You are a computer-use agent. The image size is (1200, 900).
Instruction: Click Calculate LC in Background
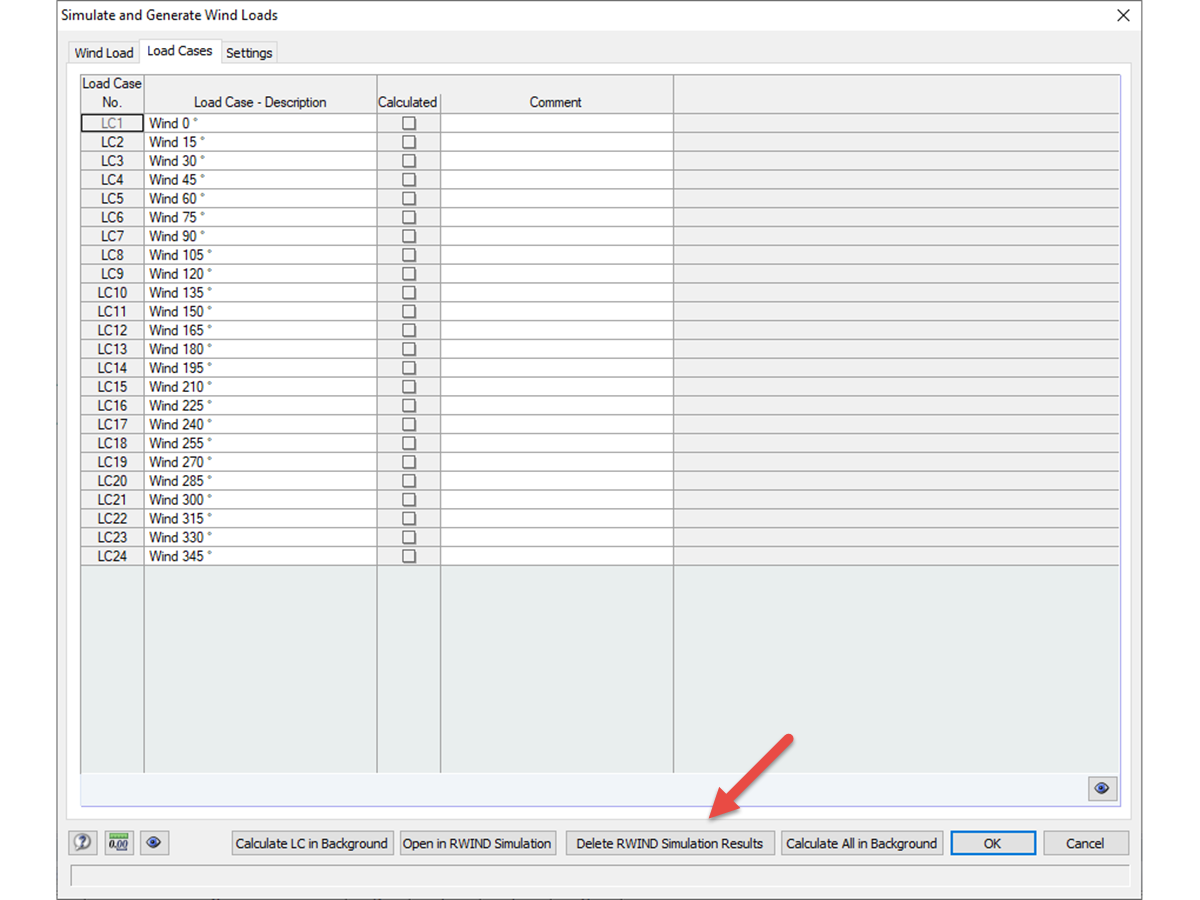tap(312, 843)
